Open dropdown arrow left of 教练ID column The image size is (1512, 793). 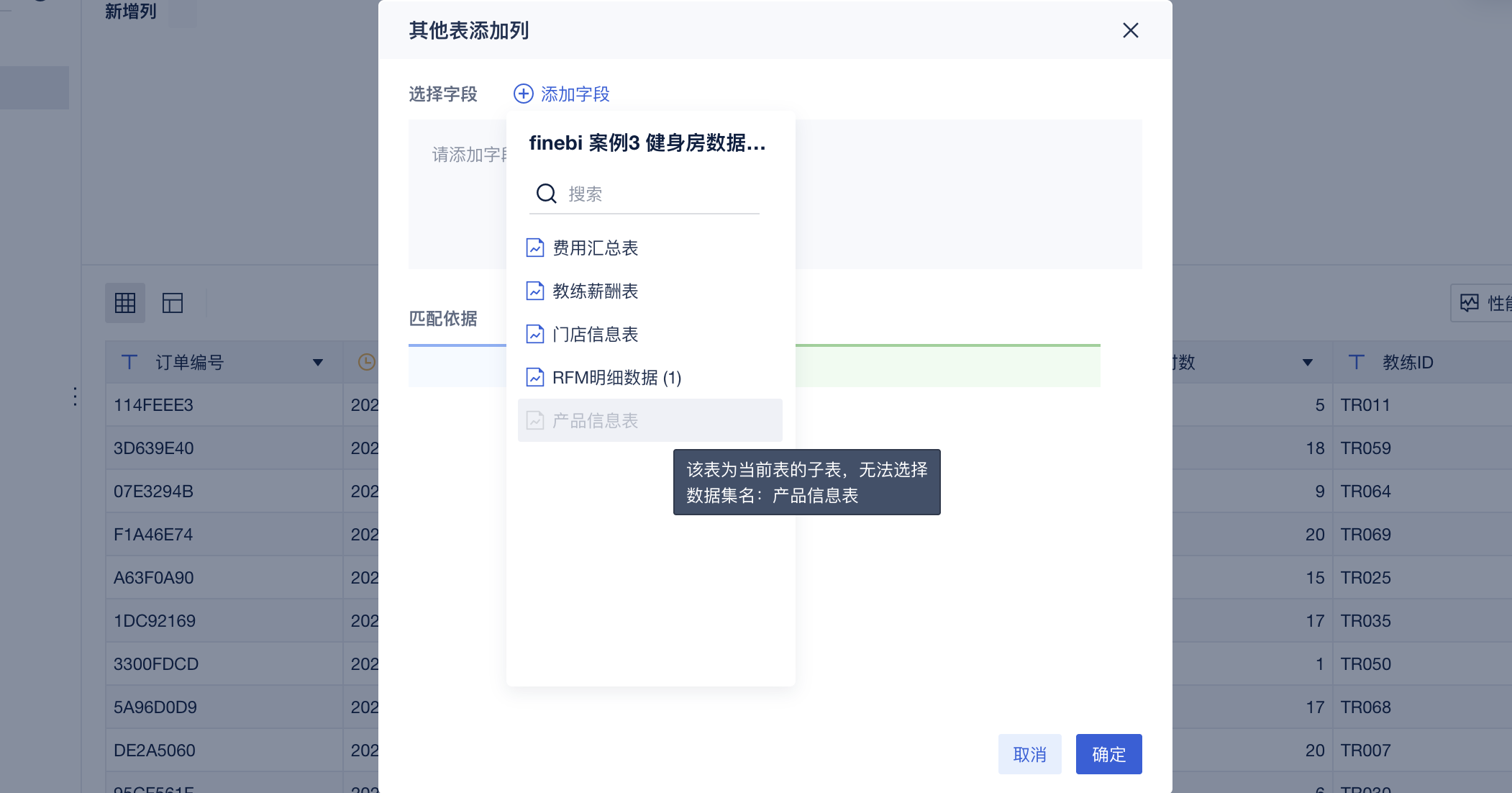[1307, 363]
